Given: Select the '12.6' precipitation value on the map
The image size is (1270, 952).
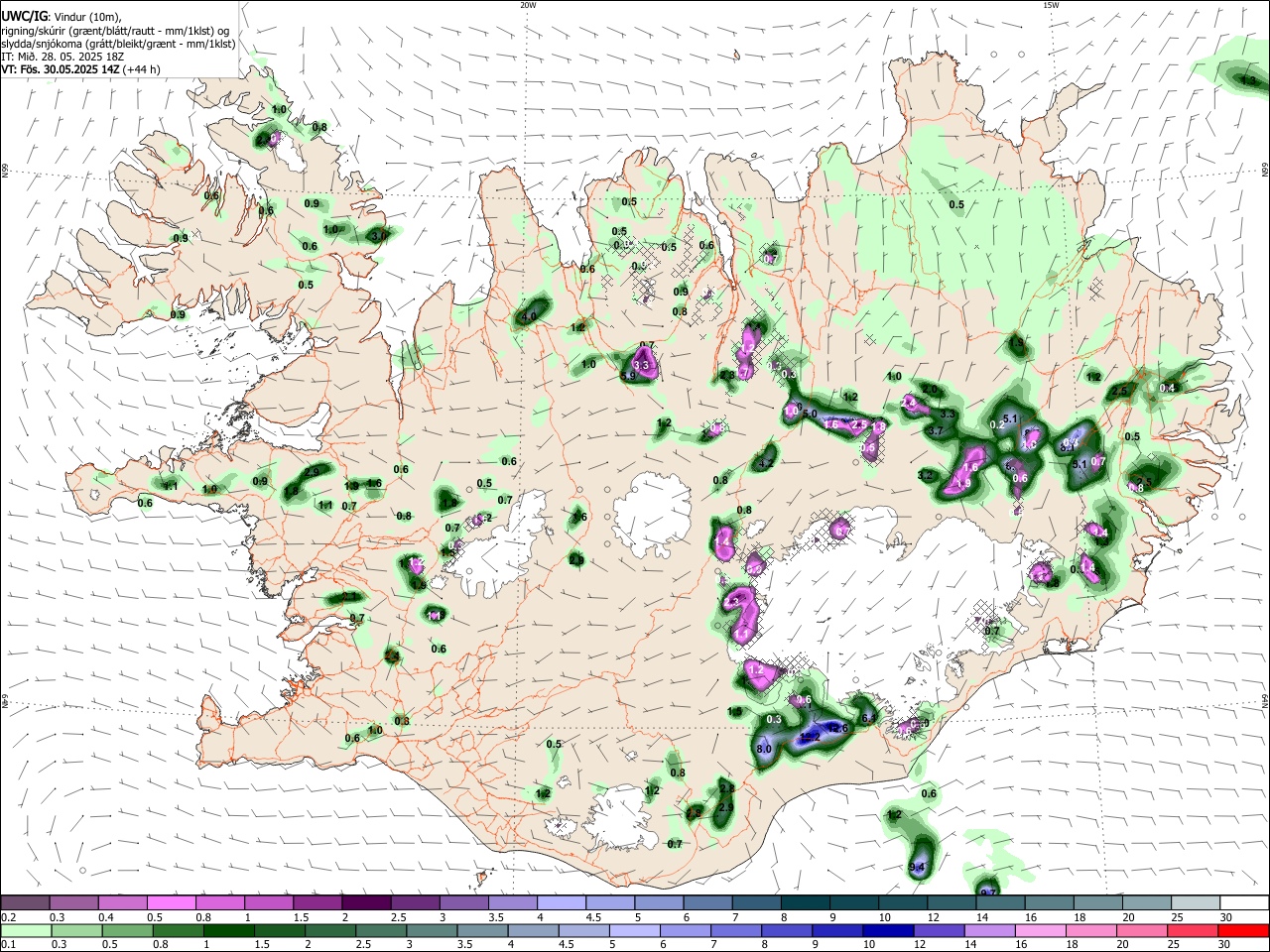Looking at the screenshot, I should 839,729.
